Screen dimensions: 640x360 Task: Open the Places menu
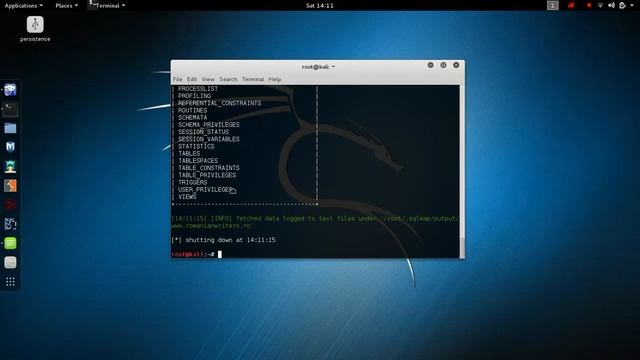[x=67, y=5]
